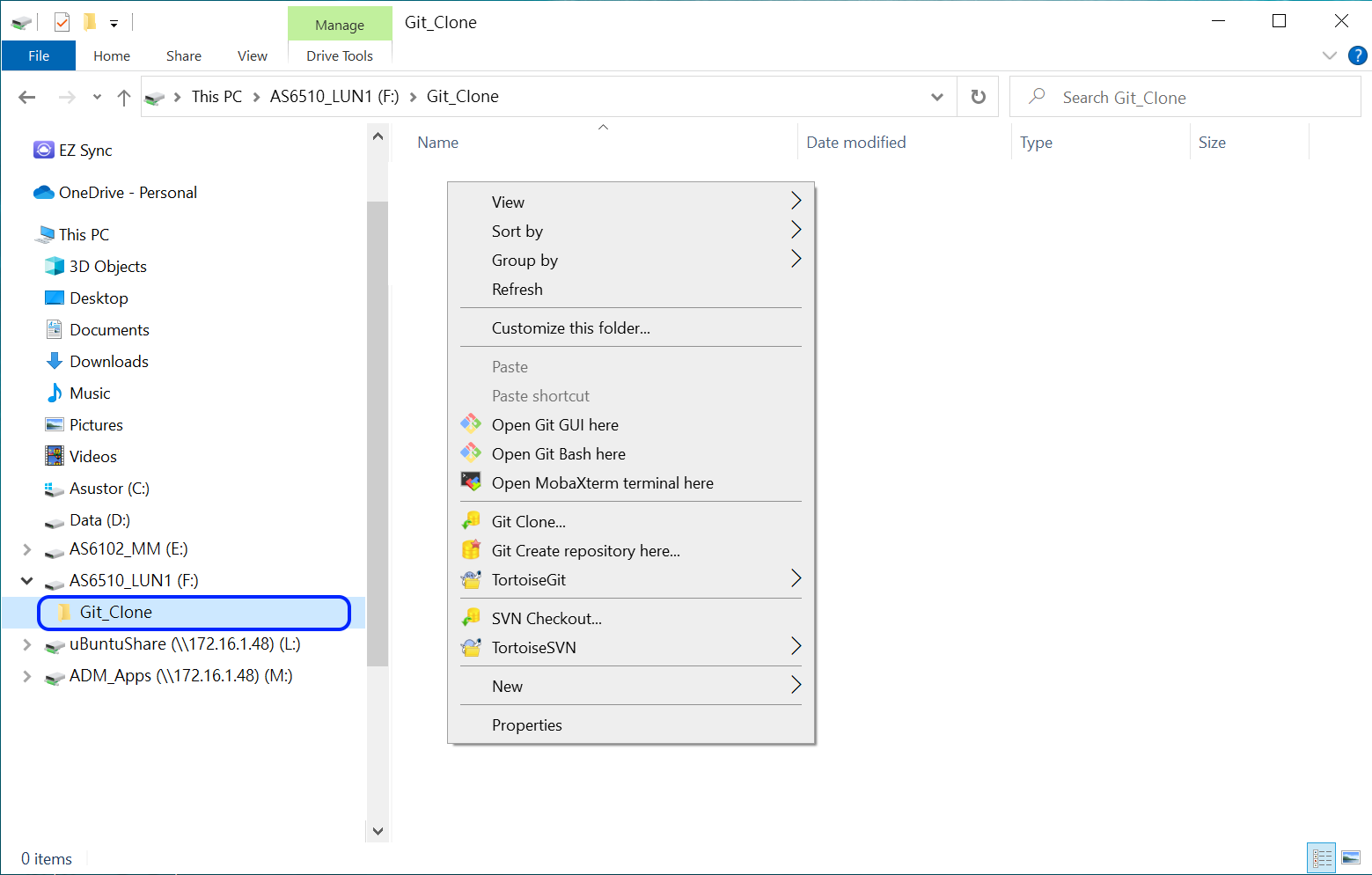The image size is (1372, 875).
Task: Open the address bar history dropdown
Action: tap(937, 97)
